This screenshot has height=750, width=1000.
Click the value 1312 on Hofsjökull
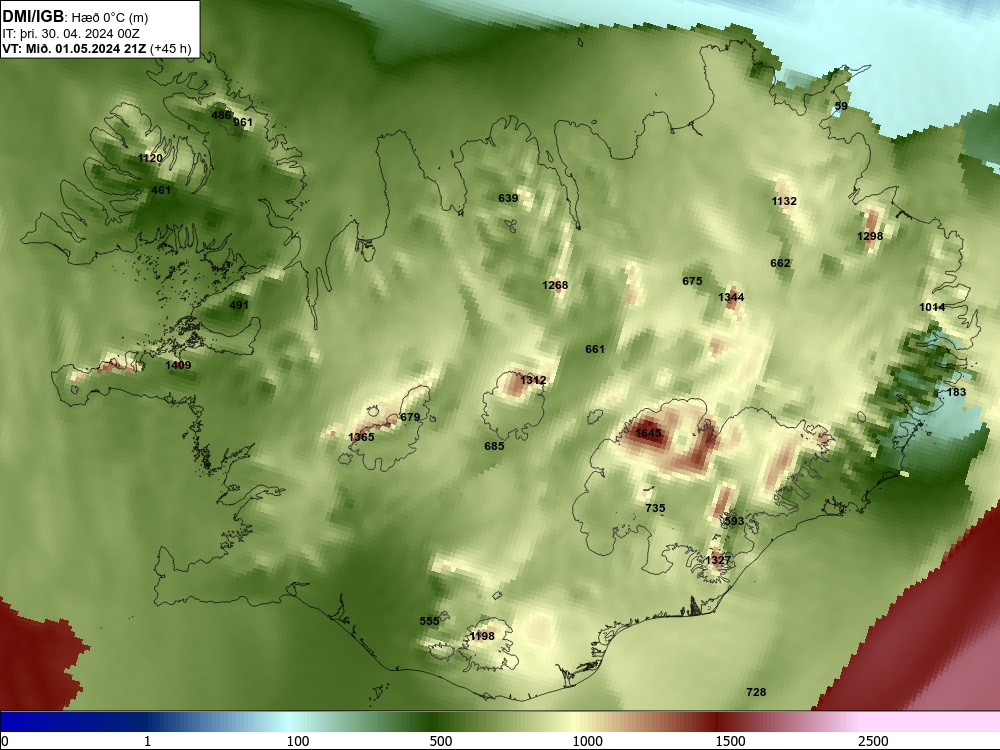point(533,380)
